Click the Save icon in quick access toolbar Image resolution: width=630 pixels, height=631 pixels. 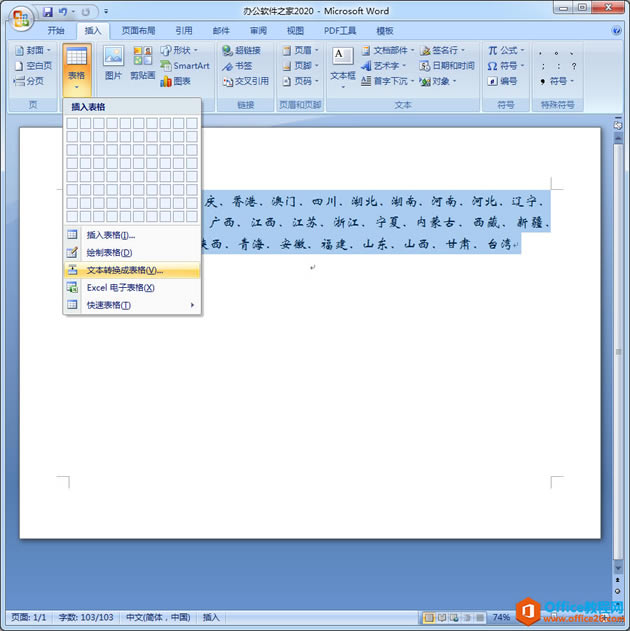click(x=48, y=12)
